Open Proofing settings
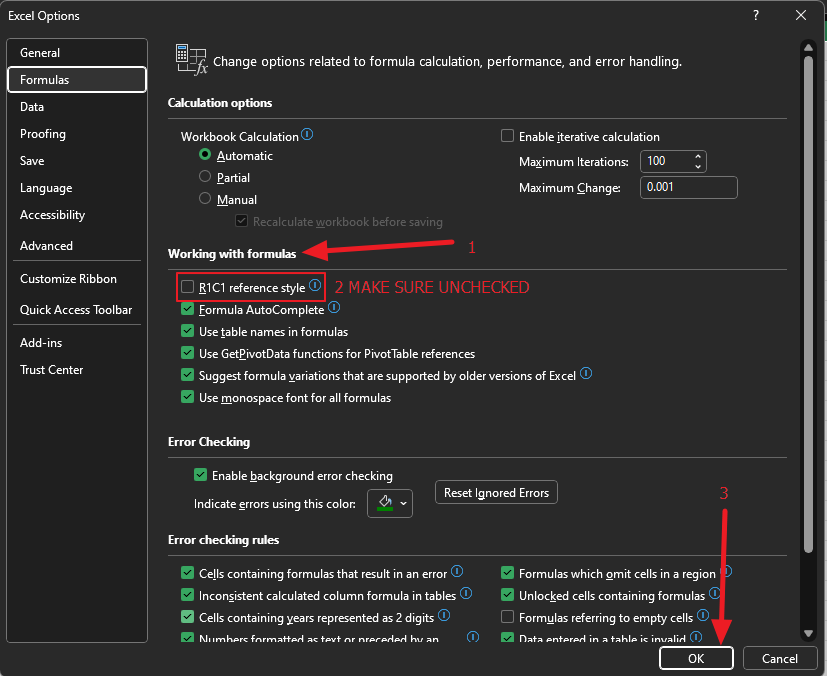The width and height of the screenshot is (827, 676). click(x=77, y=134)
